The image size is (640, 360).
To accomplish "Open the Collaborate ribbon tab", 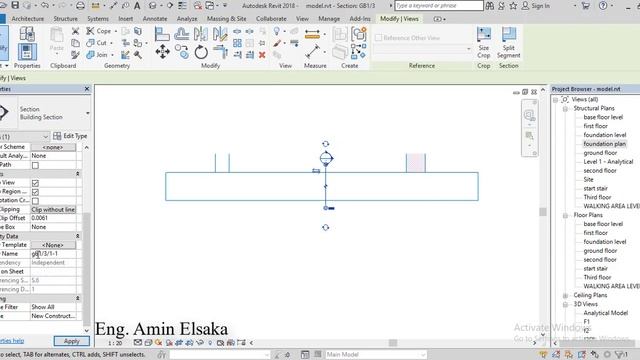I will 271,19.
